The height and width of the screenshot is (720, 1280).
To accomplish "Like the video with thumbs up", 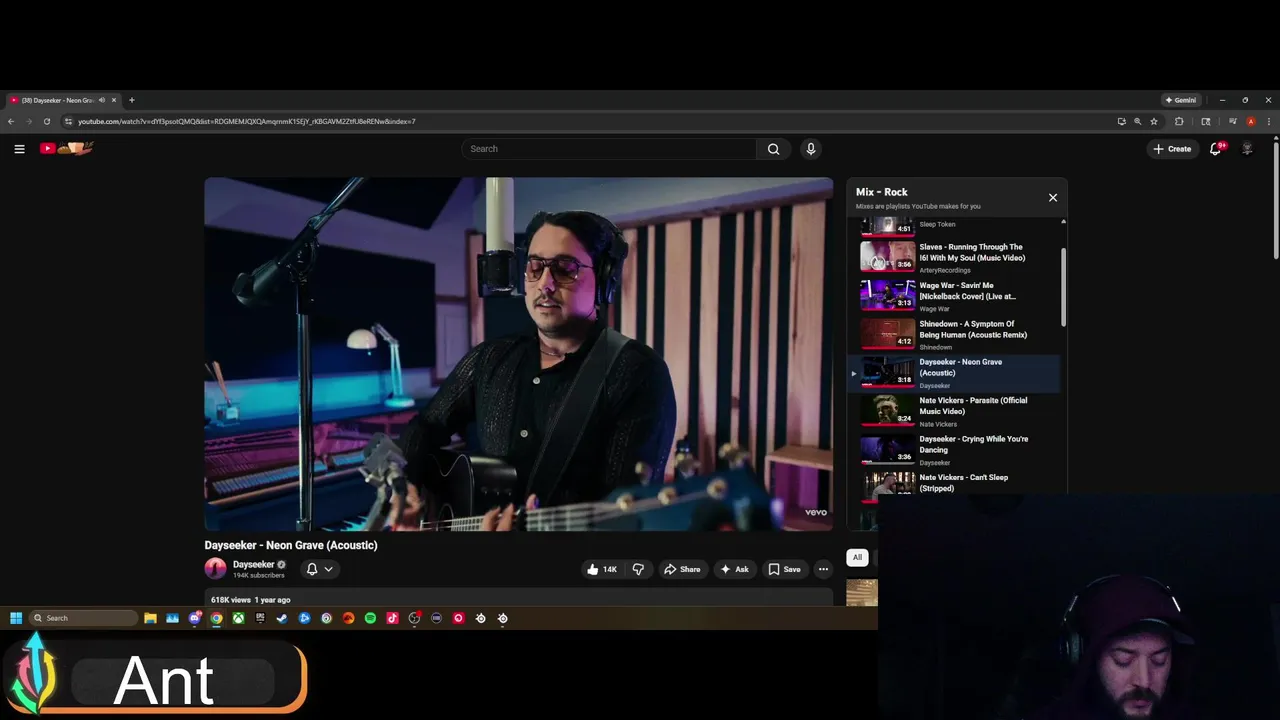I will [602, 569].
